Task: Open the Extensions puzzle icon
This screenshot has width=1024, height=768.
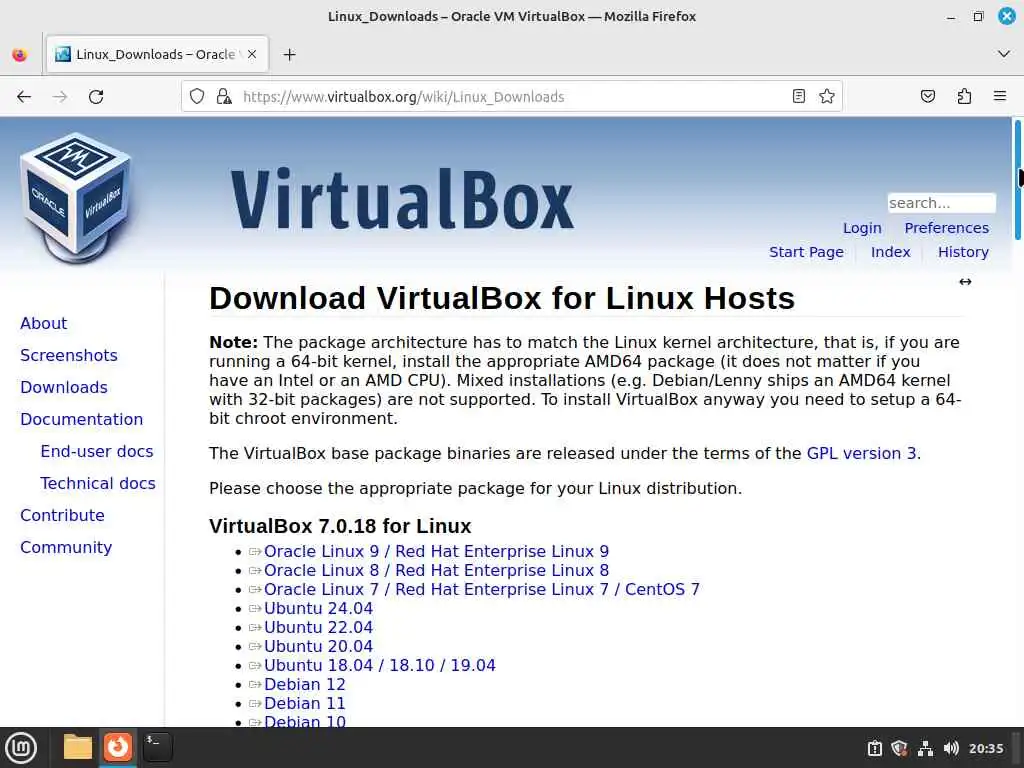Action: pyautogui.click(x=964, y=97)
